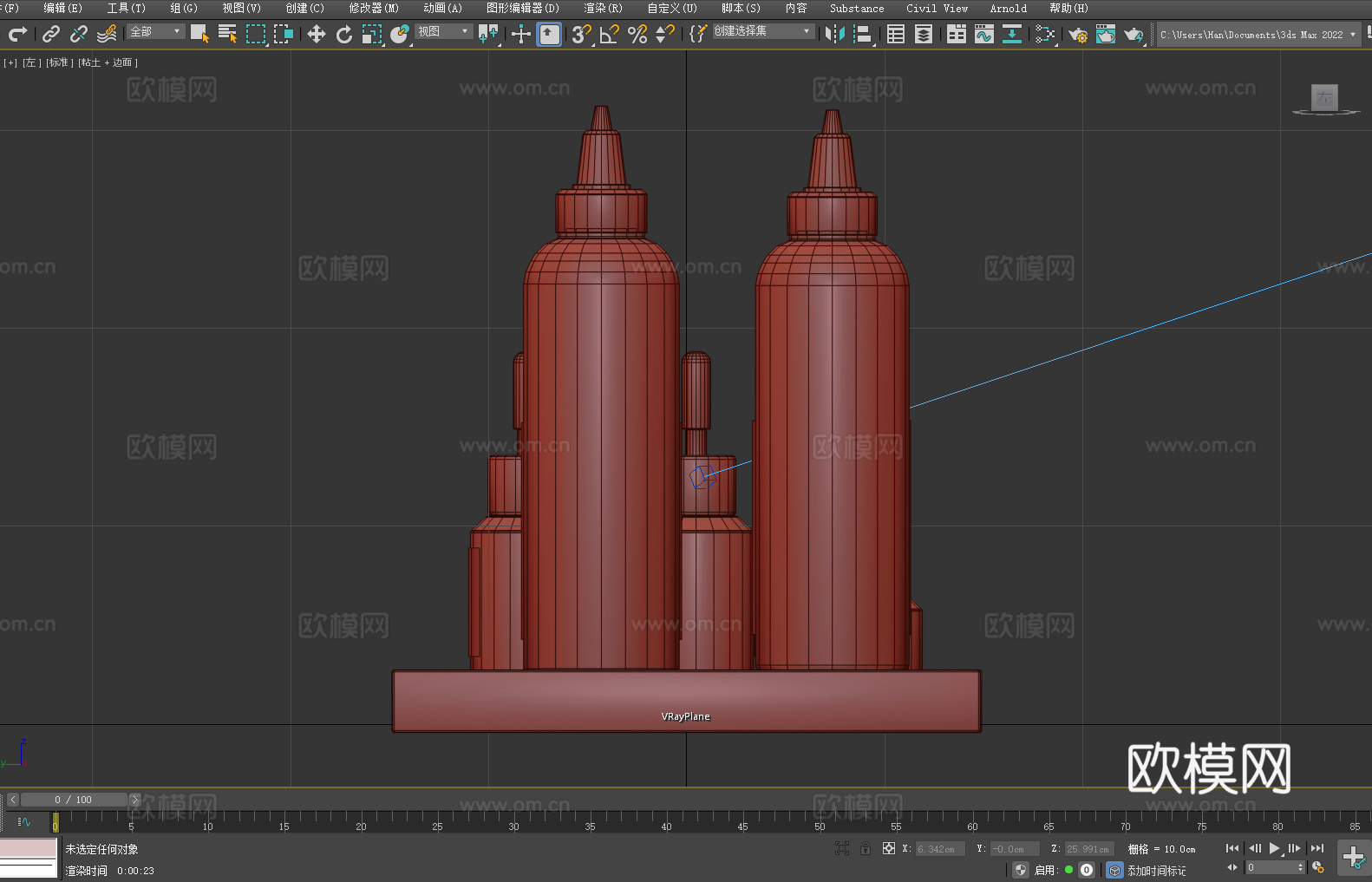Viewport: 1372px width, 882px height.
Task: Open the Arnold menu
Action: [1008, 8]
